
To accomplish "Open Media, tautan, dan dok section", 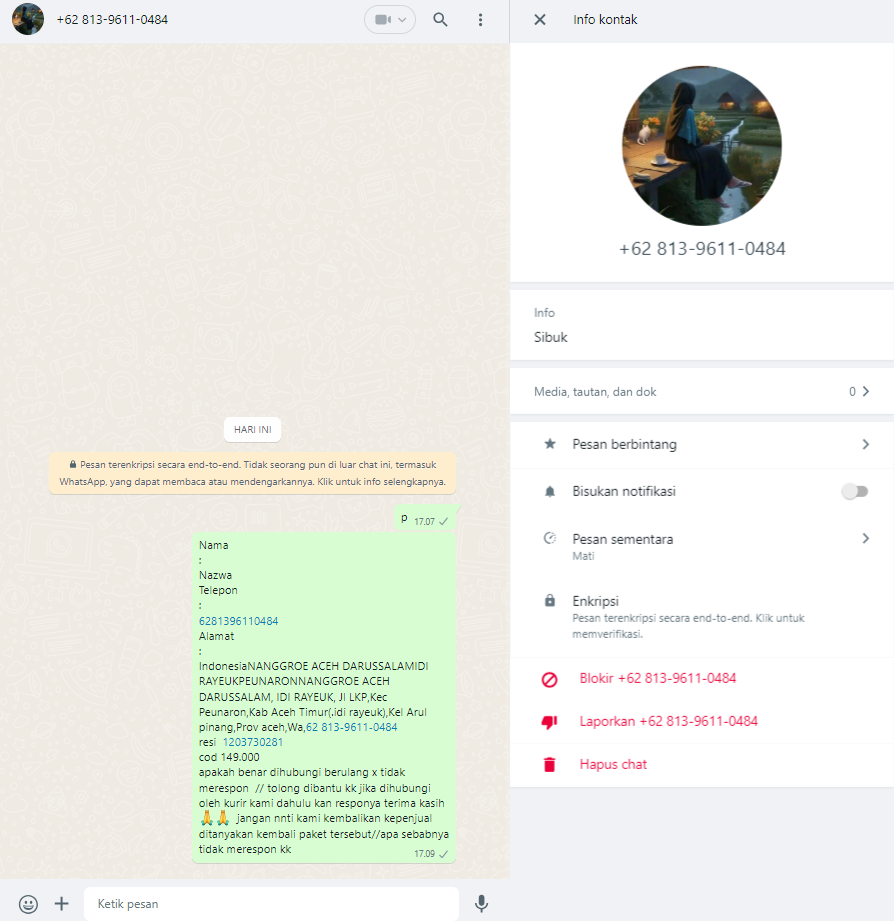I will (702, 392).
